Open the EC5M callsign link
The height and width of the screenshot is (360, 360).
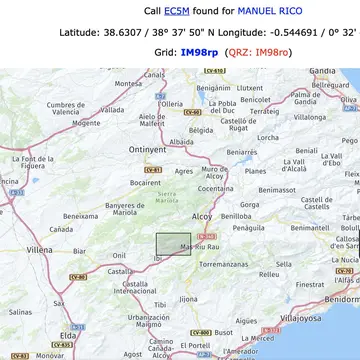(x=177, y=11)
